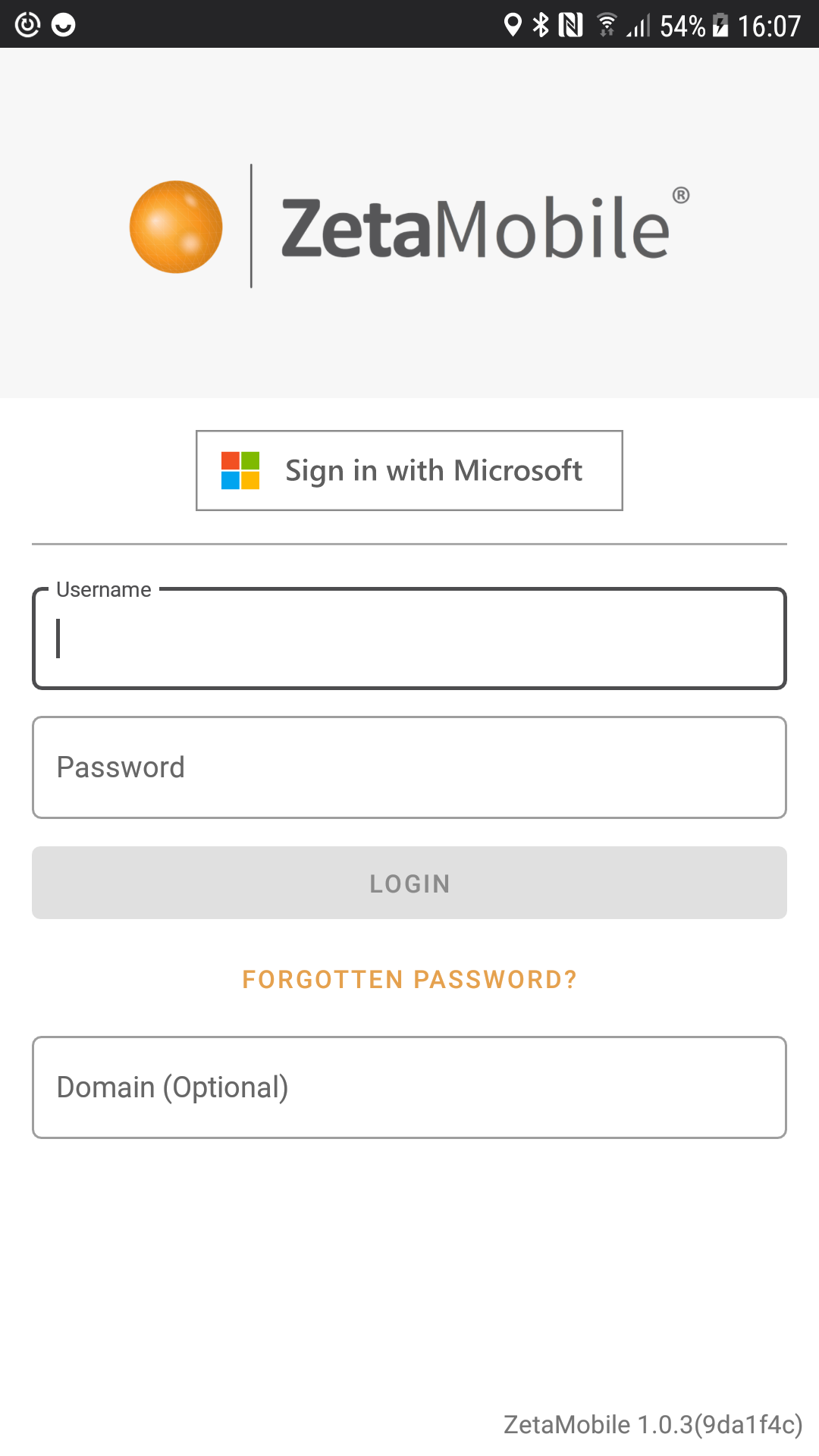Focus the Username input field
The width and height of the screenshot is (819, 1456).
[409, 639]
